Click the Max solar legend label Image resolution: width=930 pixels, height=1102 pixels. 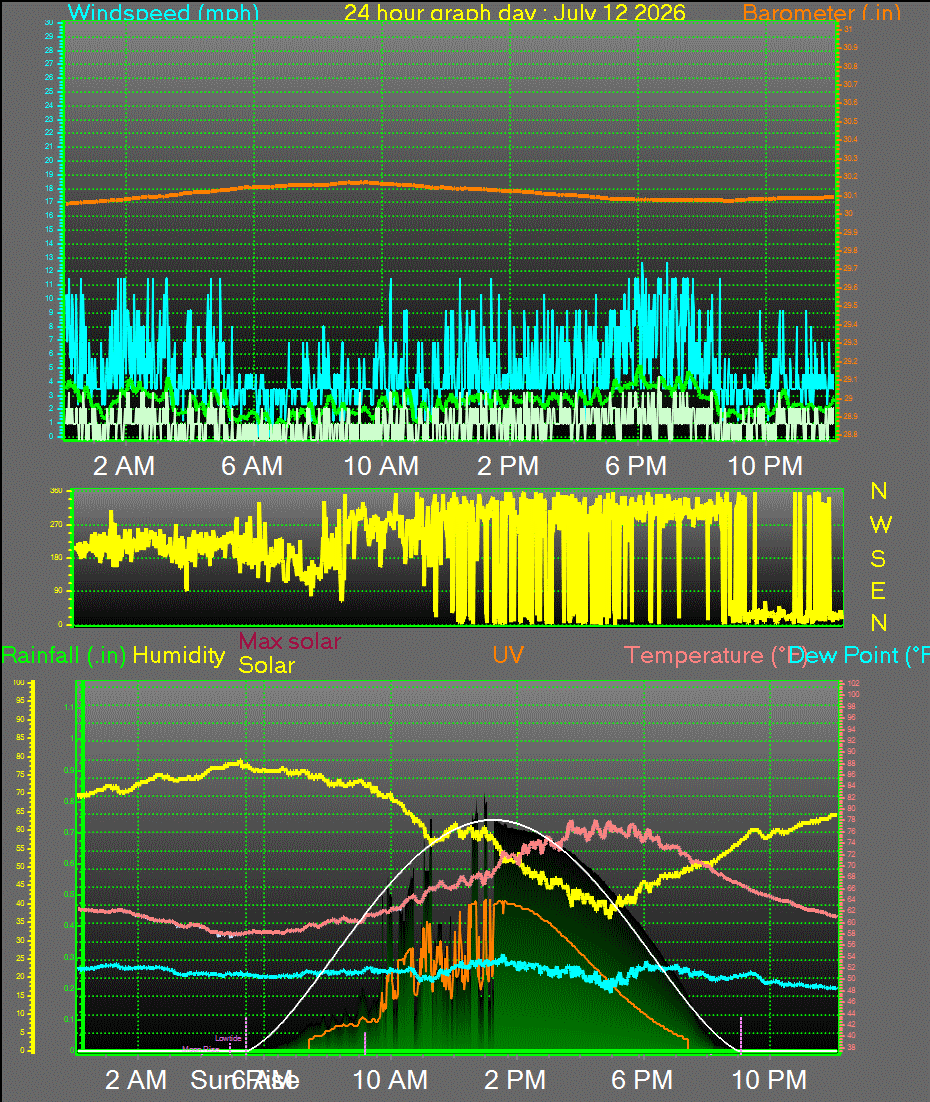290,641
